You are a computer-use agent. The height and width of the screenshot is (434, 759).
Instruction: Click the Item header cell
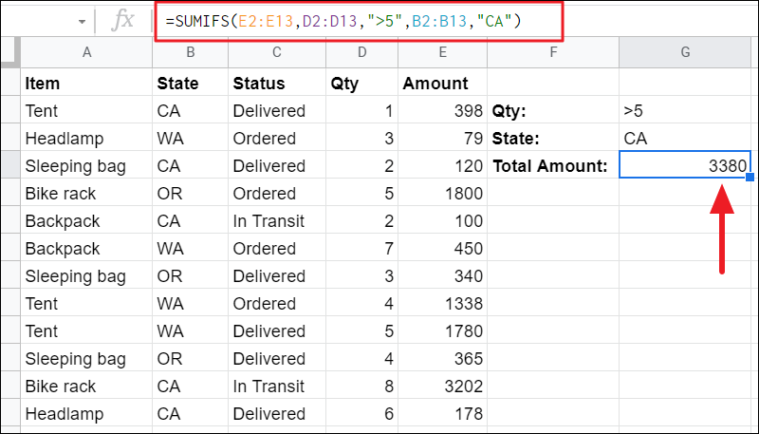pyautogui.click(x=85, y=84)
